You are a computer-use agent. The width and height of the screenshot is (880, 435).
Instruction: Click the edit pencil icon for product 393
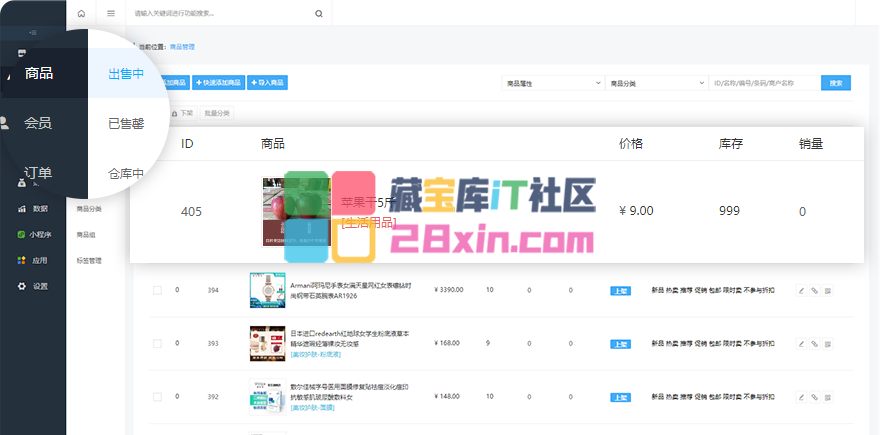[x=801, y=344]
